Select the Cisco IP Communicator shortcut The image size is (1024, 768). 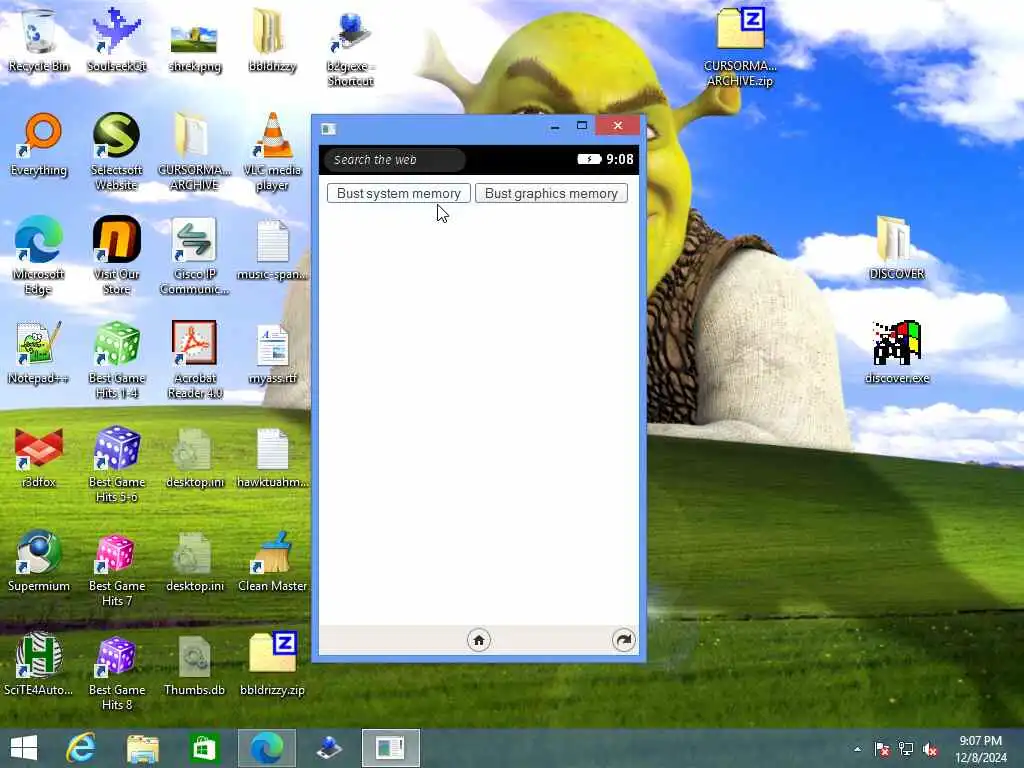click(194, 255)
